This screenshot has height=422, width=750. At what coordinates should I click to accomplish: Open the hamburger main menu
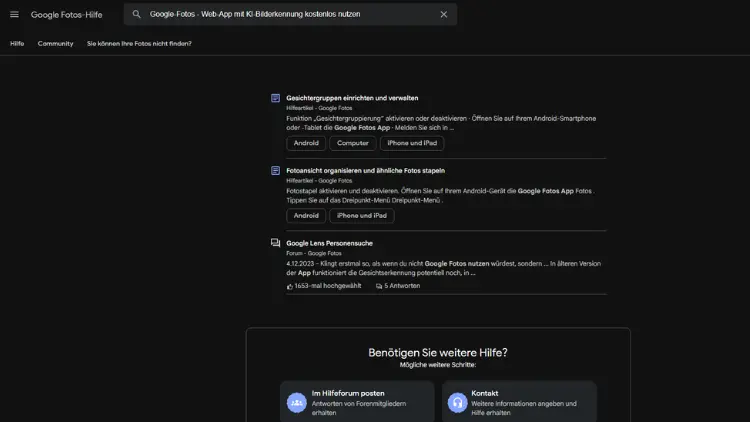click(14, 14)
